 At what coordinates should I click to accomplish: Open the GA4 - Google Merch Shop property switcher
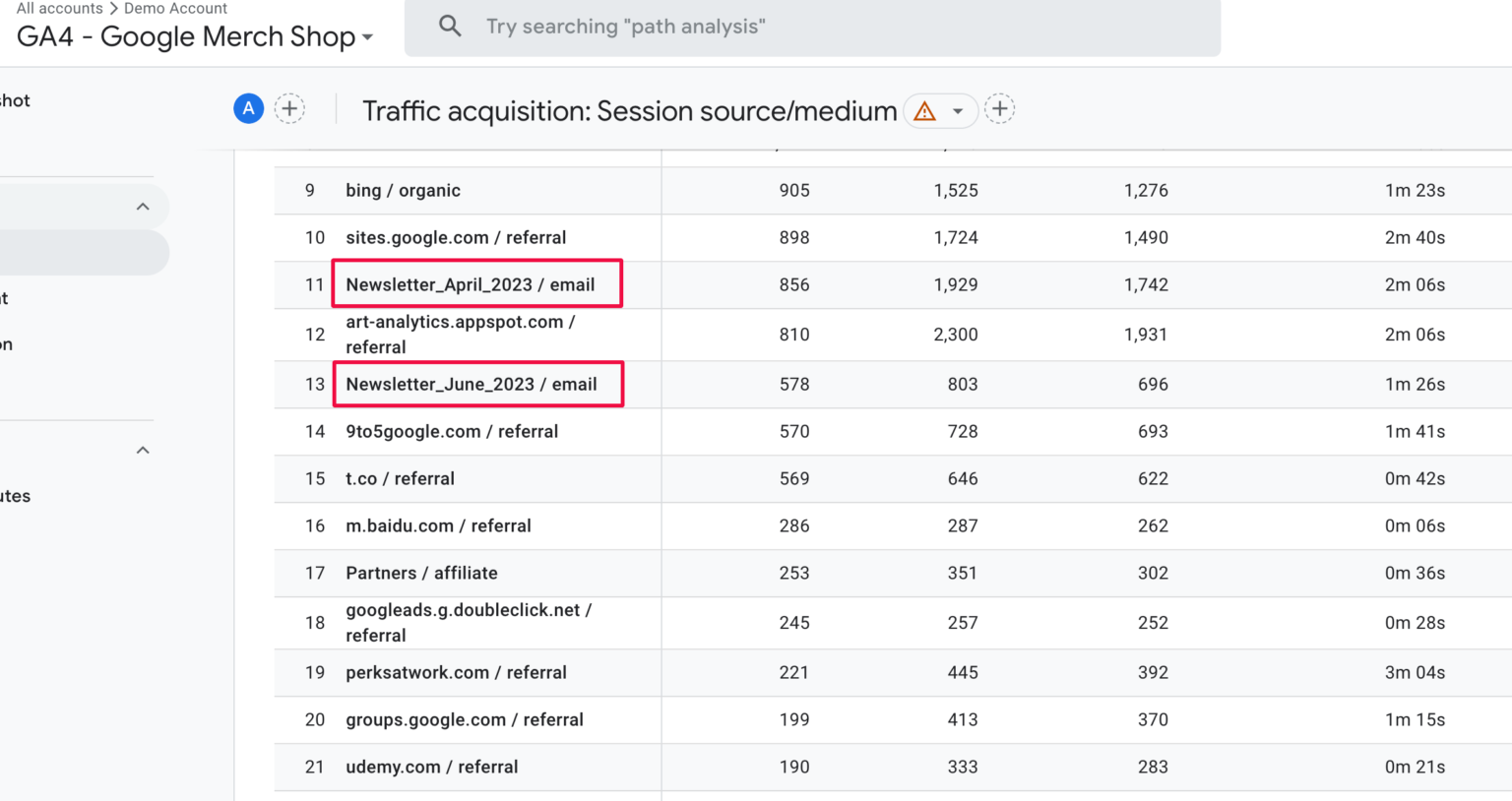(x=192, y=36)
